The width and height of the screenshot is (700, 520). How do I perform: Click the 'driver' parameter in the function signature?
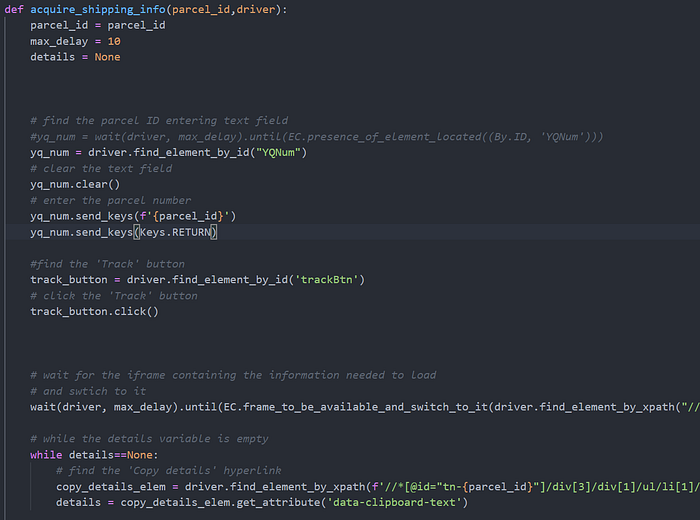255,9
